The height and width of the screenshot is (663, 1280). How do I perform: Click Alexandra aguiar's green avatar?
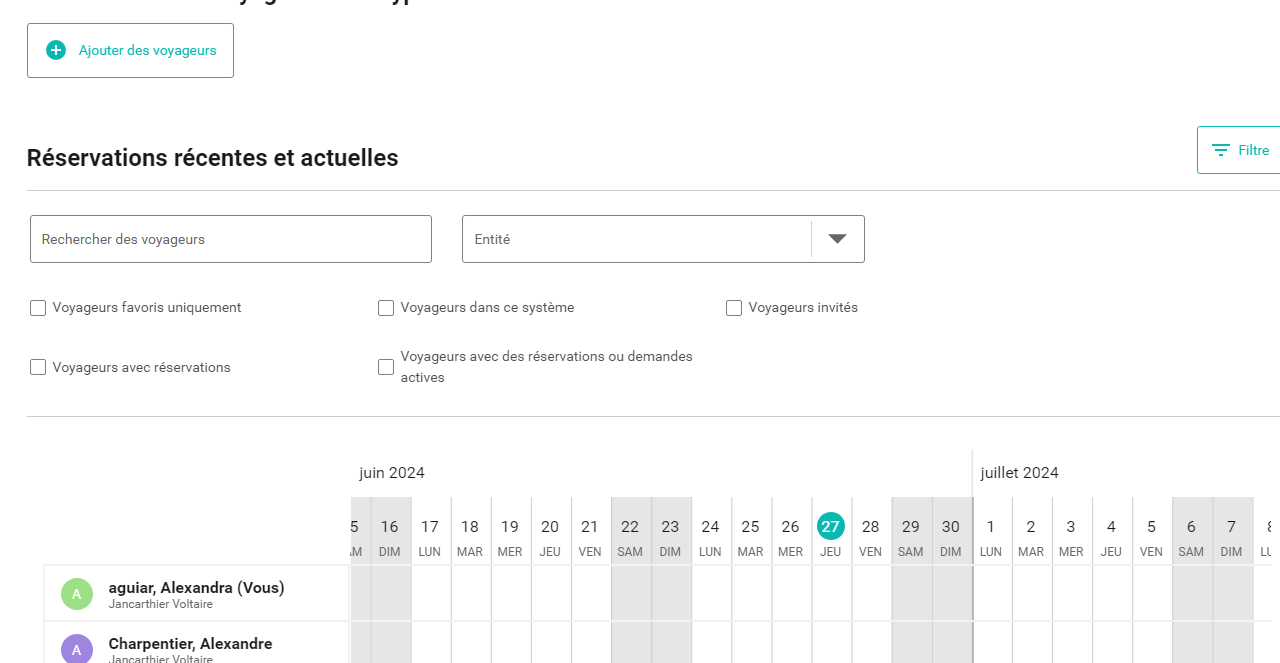click(77, 594)
